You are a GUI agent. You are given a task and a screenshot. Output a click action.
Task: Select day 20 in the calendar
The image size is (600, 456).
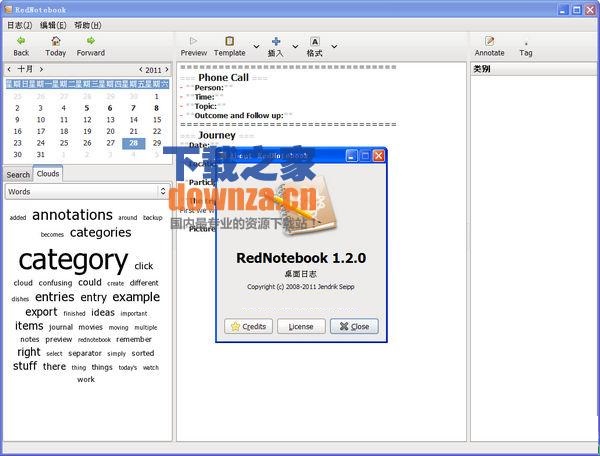click(x=110, y=131)
